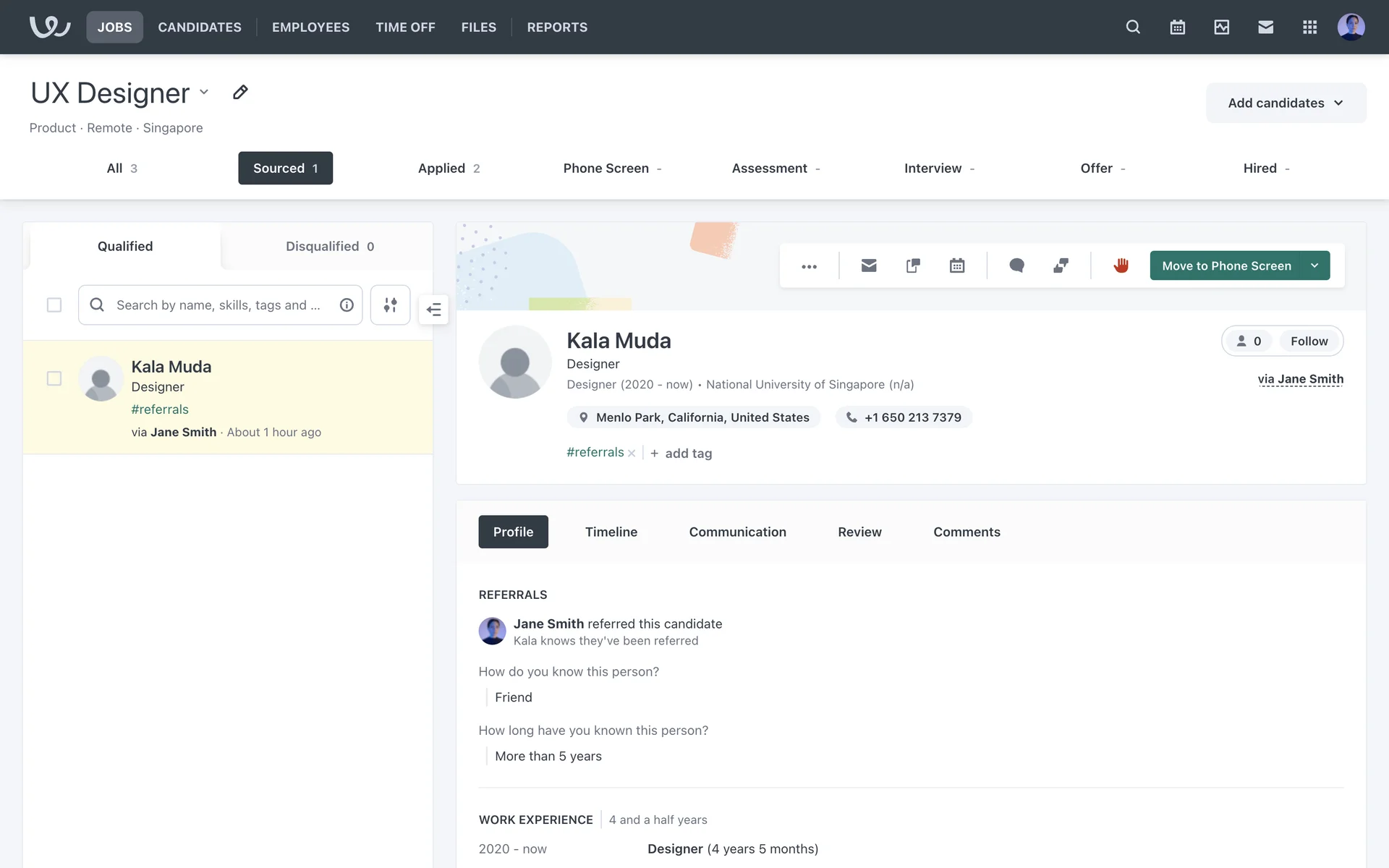Click the red disqualify hand icon

1121,265
